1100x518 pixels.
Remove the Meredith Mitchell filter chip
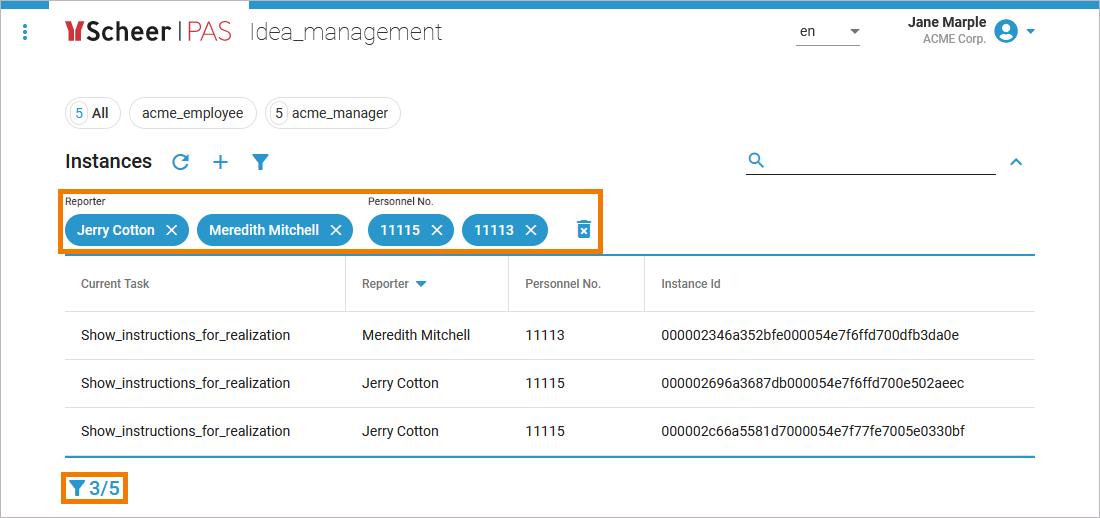point(336,230)
